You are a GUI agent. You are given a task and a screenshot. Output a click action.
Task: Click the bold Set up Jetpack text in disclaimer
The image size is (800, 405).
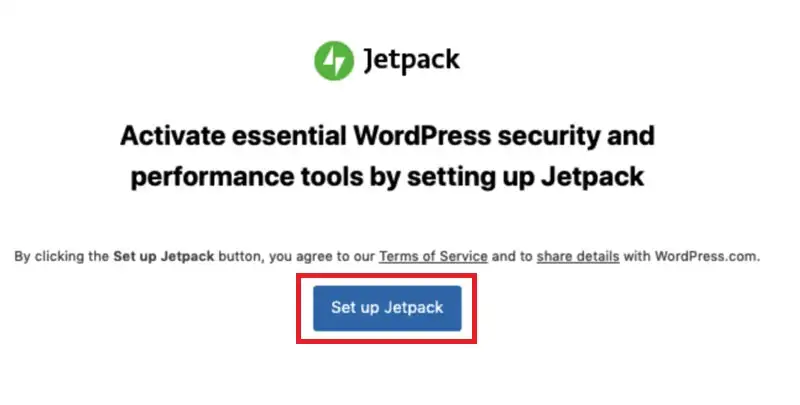[x=164, y=256]
